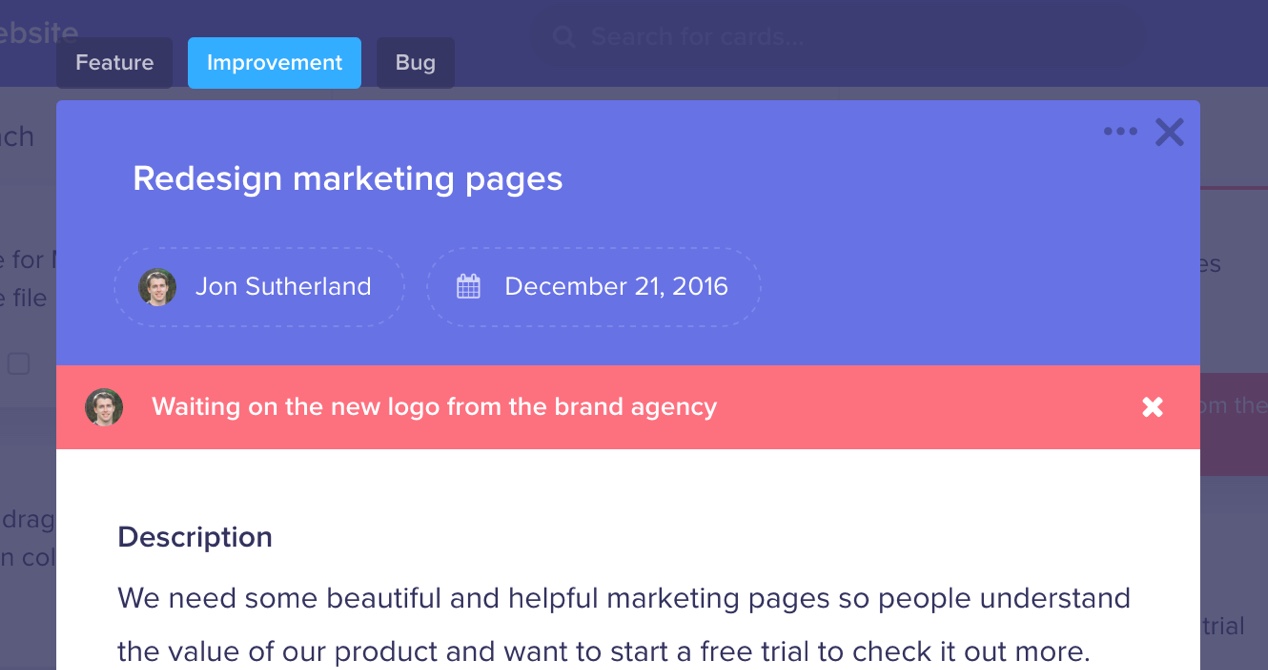Viewport: 1268px width, 670px height.
Task: Select the Bug label tag
Action: 415,63
